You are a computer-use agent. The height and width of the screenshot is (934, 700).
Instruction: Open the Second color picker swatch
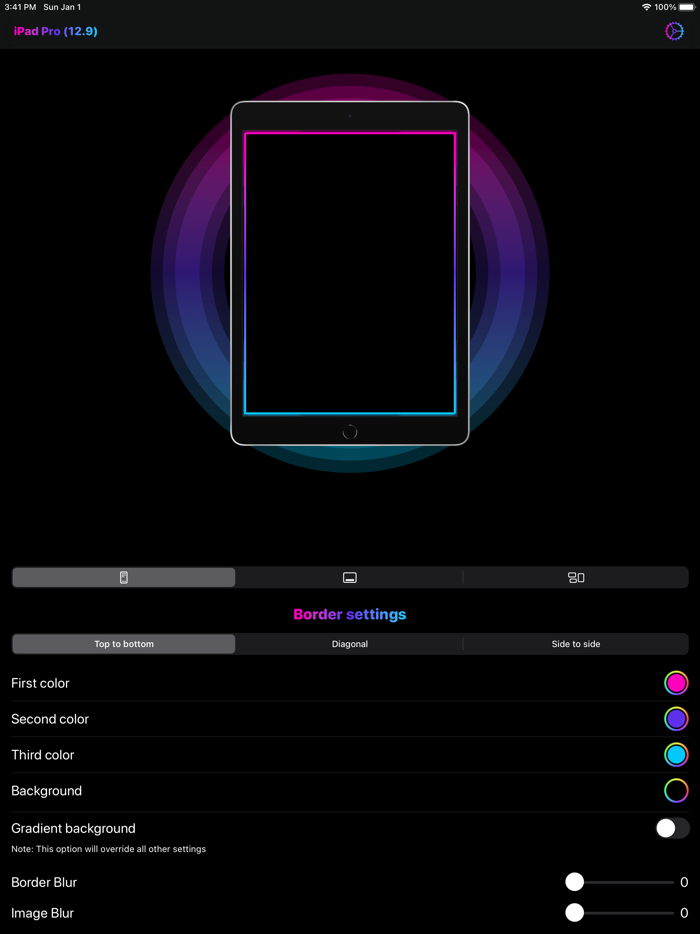[676, 719]
